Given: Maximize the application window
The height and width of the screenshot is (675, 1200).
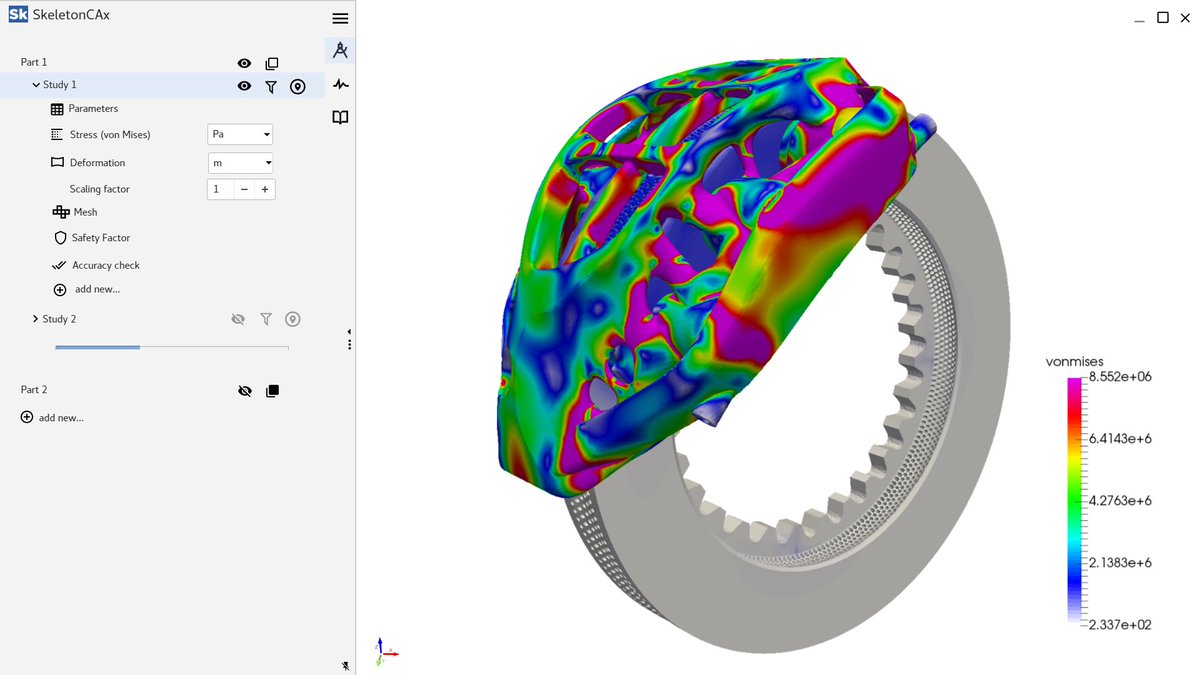Looking at the screenshot, I should click(1163, 17).
